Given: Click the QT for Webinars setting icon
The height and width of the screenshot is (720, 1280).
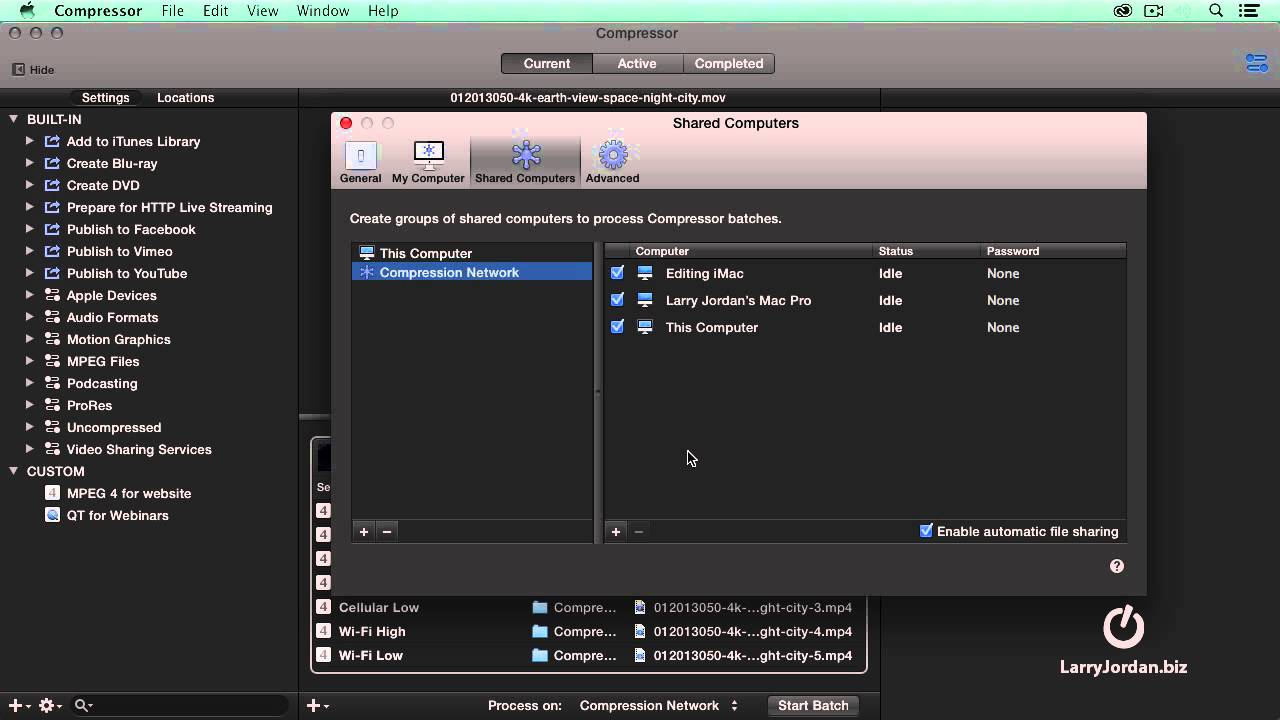Looking at the screenshot, I should [53, 515].
